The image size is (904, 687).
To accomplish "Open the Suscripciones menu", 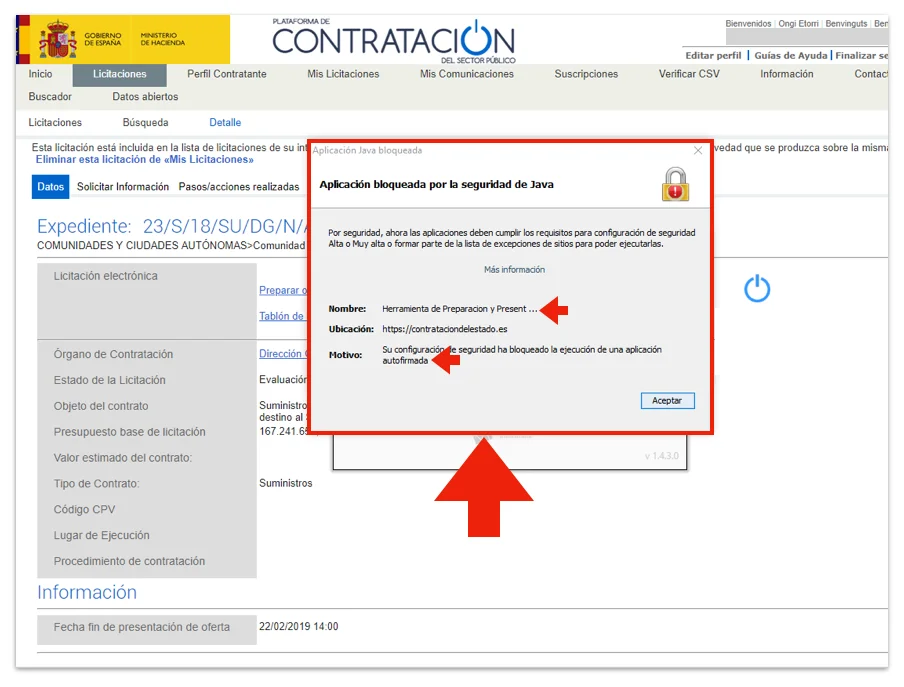I will 586,74.
